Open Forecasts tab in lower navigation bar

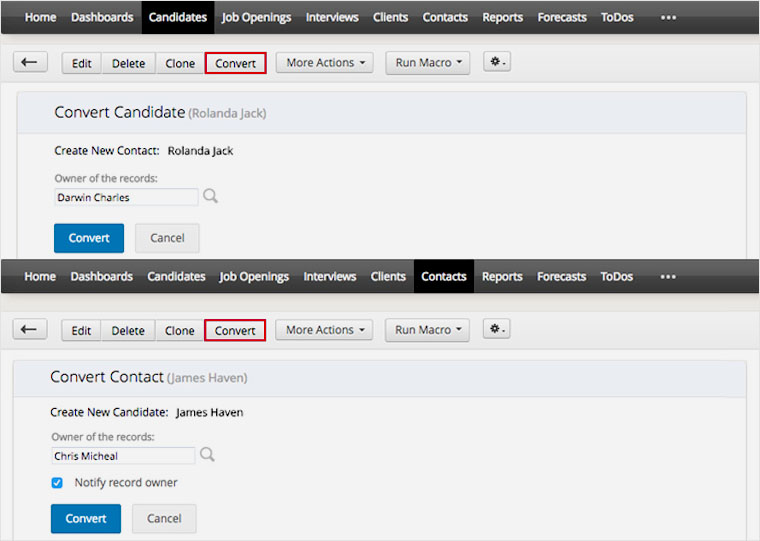coord(562,276)
